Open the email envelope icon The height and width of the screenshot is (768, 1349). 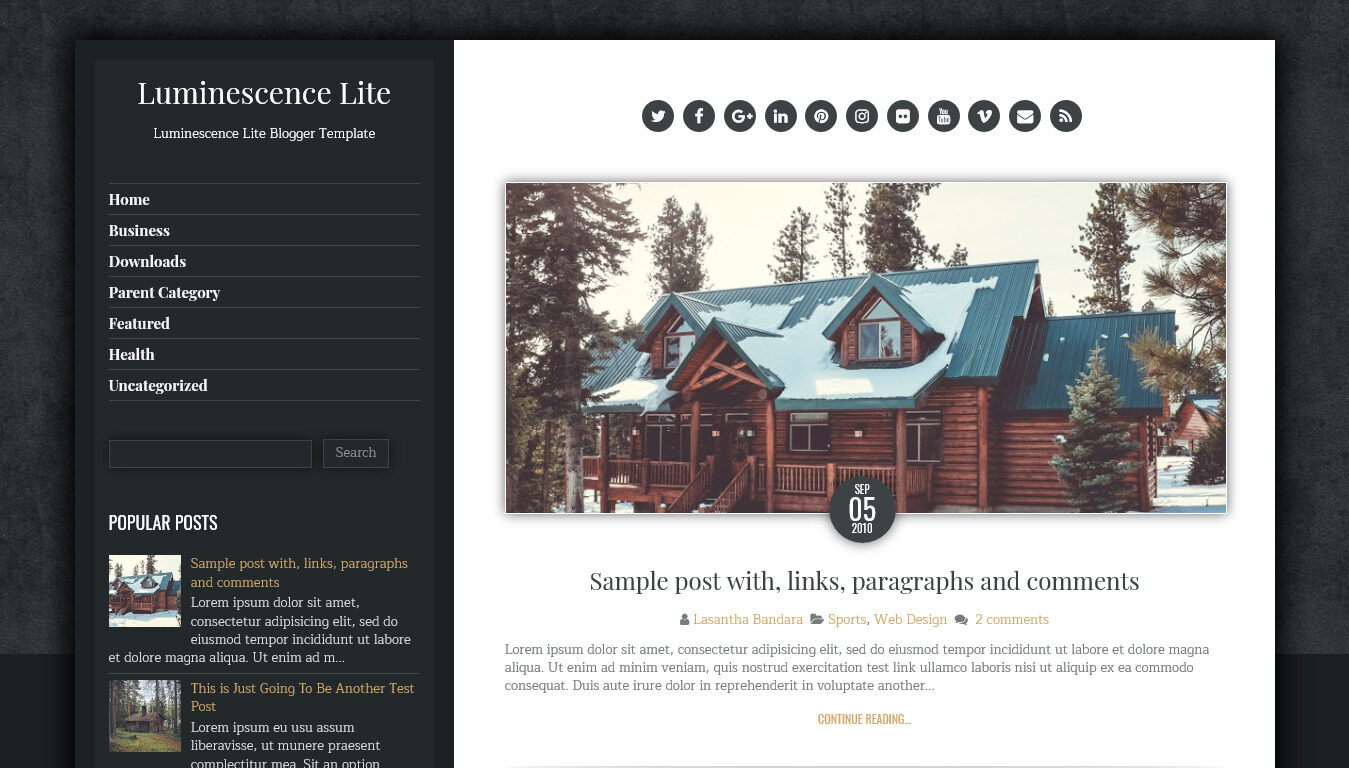(x=1025, y=116)
